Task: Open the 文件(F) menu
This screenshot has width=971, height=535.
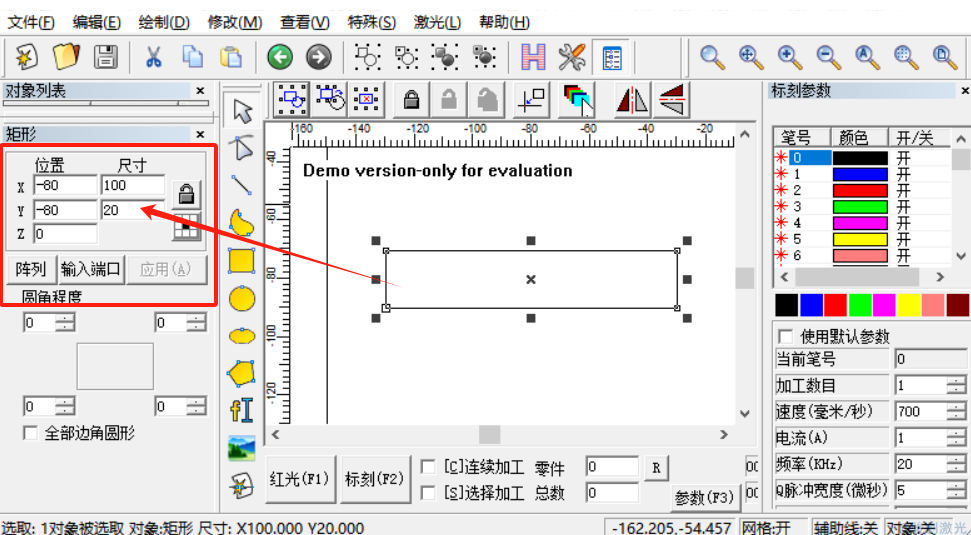Action: (x=30, y=22)
